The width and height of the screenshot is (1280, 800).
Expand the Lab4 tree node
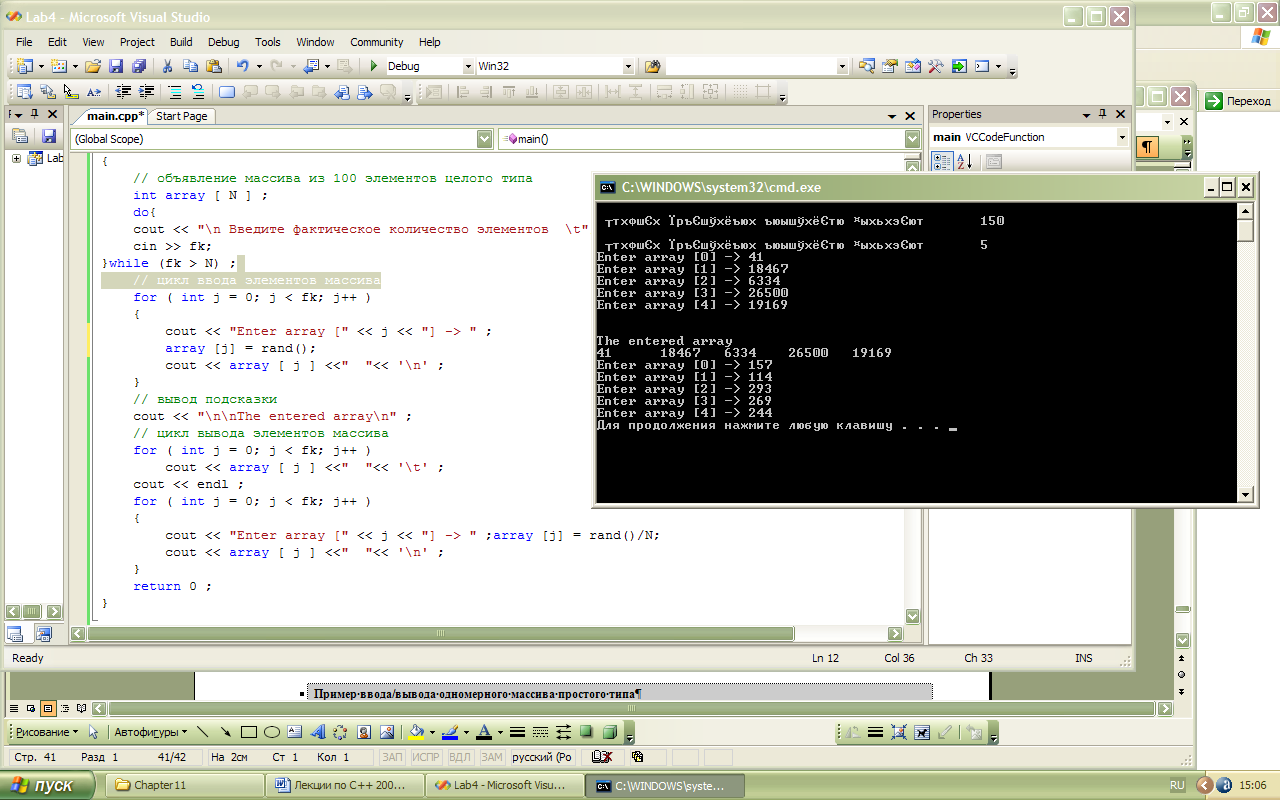[17, 158]
